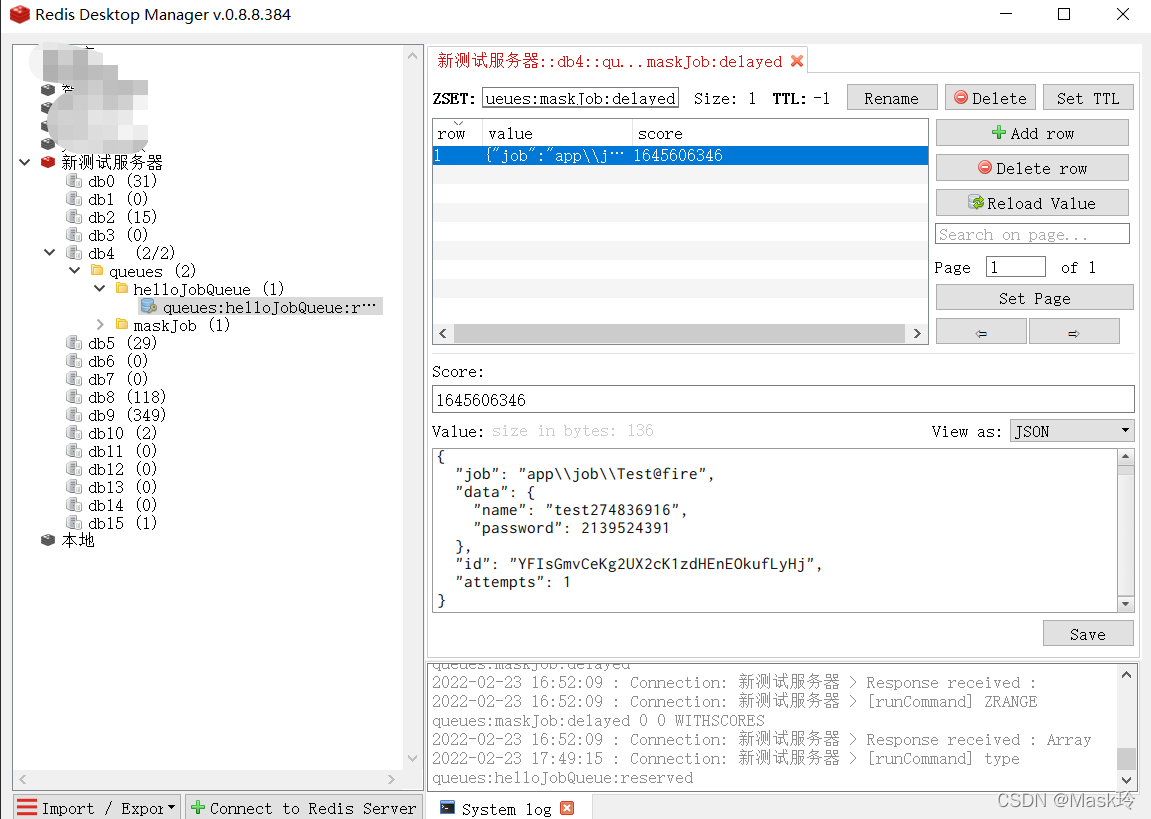Click the table horizontal scrollbar thumb
Image resolution: width=1151 pixels, height=819 pixels.
tap(679, 333)
